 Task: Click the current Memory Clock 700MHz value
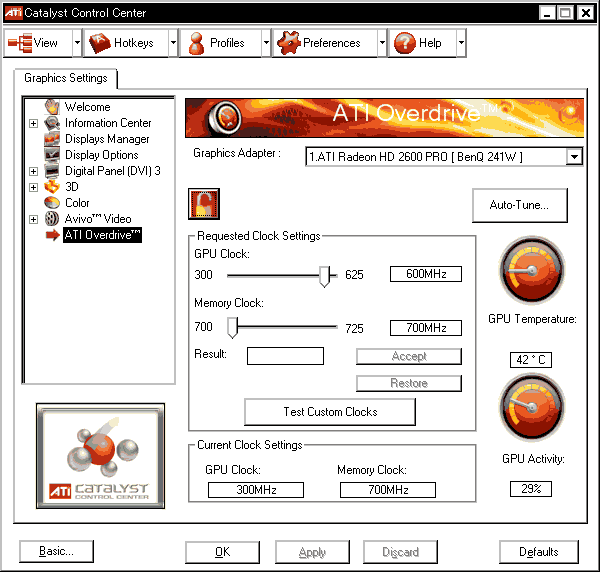pos(388,490)
